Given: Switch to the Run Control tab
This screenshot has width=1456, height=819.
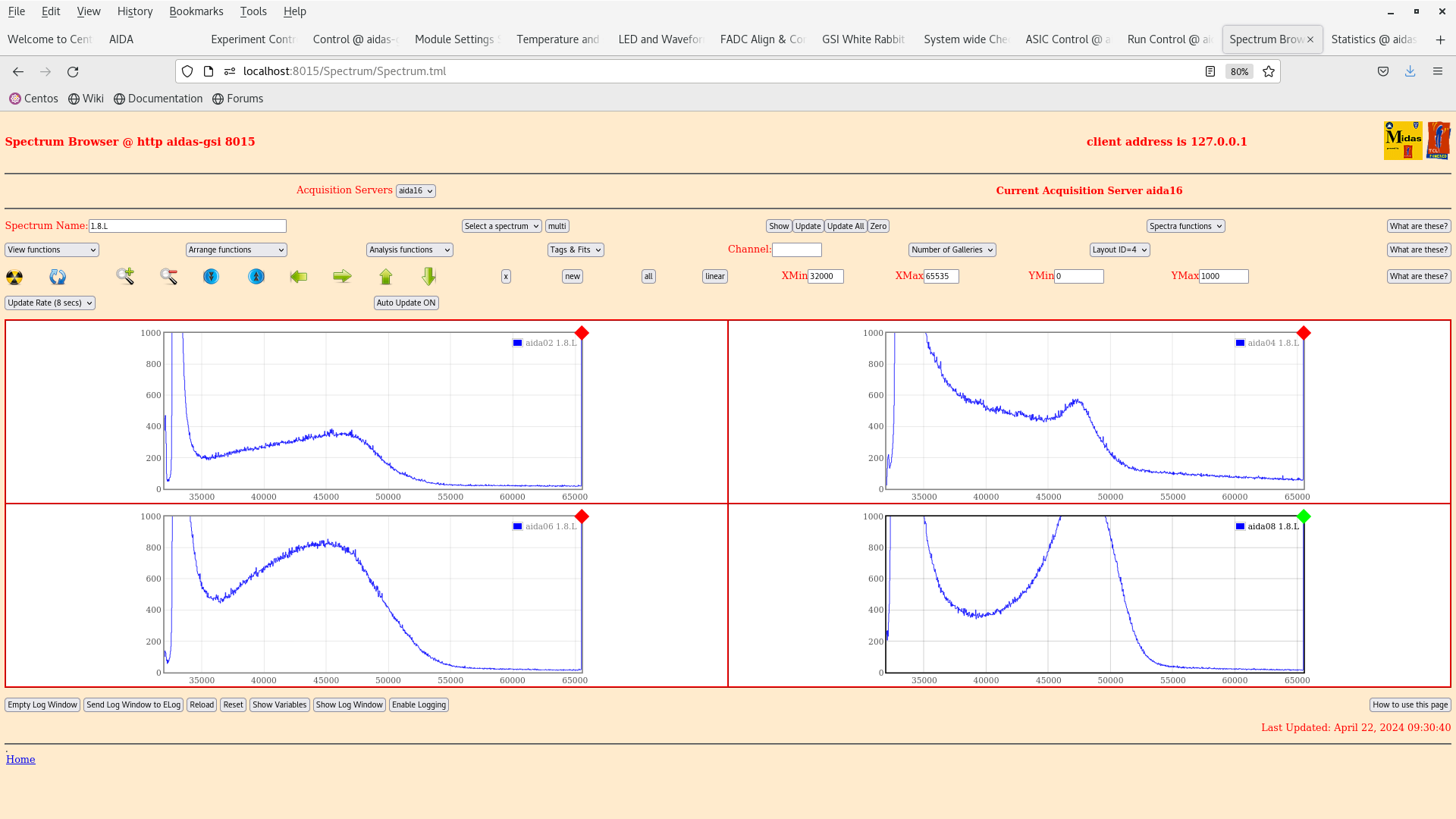Looking at the screenshot, I should [x=1170, y=39].
